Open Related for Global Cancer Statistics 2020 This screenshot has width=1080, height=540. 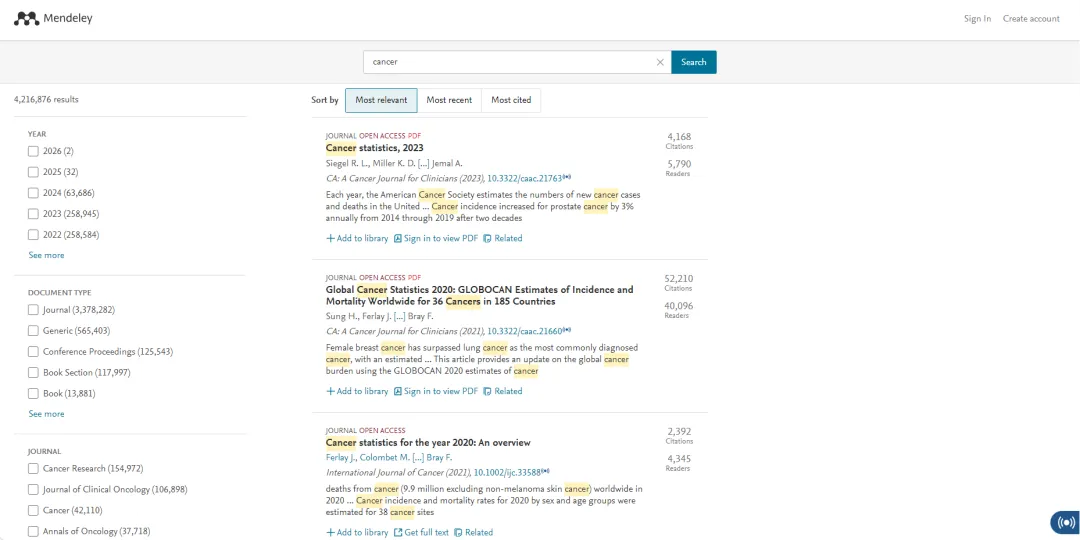(503, 391)
